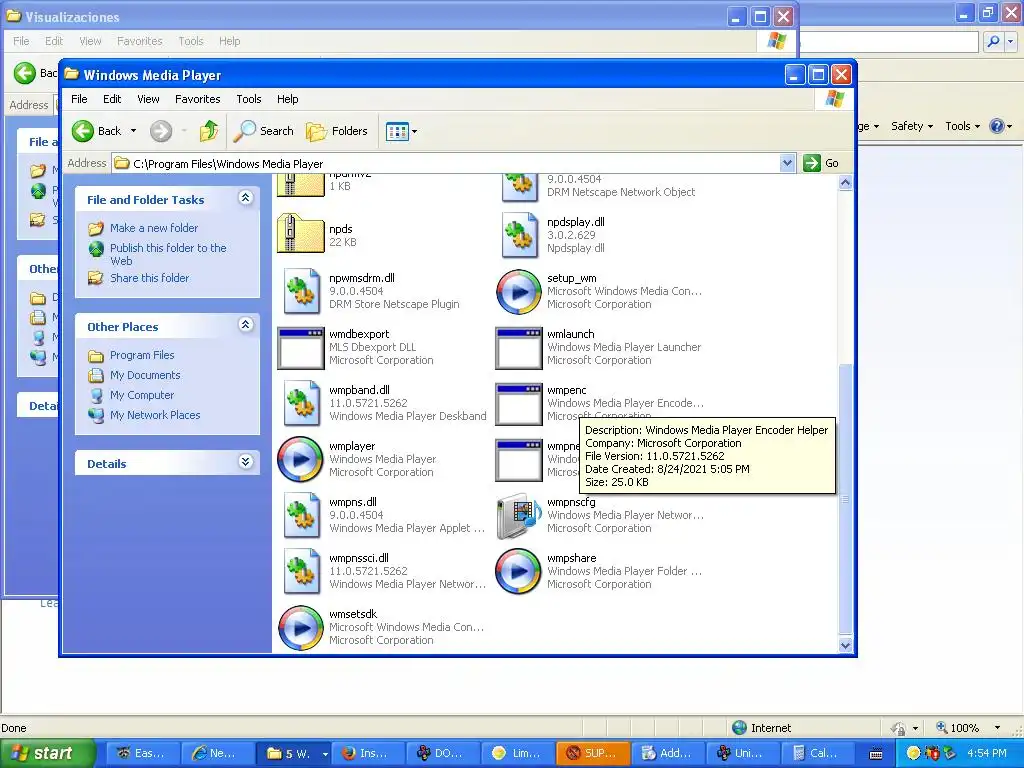
Task: Open the Tools menu in the Internet Explorer window
Action: [x=962, y=126]
